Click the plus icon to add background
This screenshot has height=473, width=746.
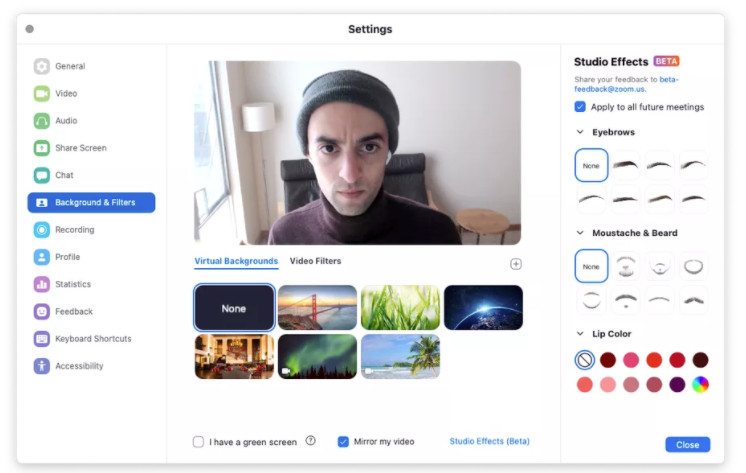pyautogui.click(x=516, y=264)
